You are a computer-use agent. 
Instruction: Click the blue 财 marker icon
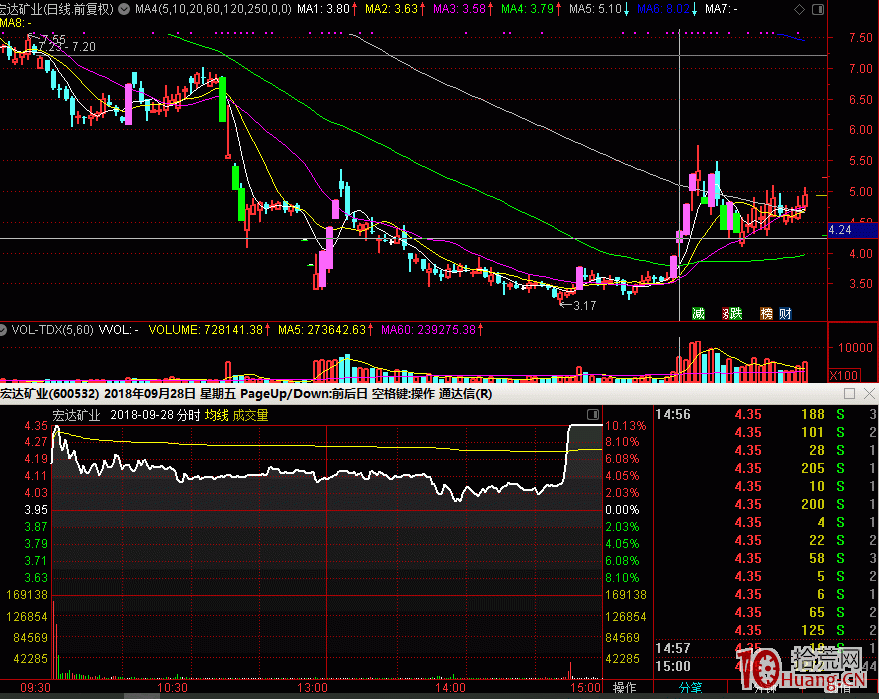[x=786, y=314]
